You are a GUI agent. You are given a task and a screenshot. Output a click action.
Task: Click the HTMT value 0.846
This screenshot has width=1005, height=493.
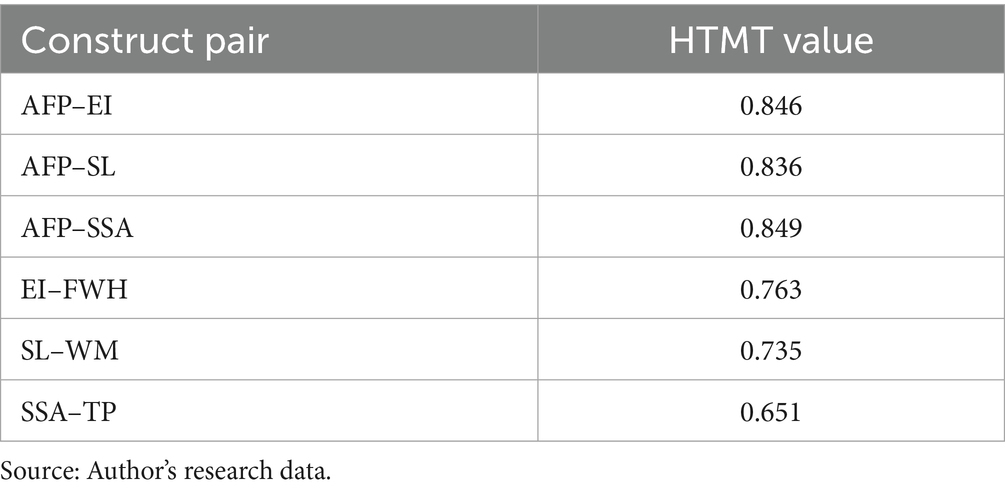(770, 105)
